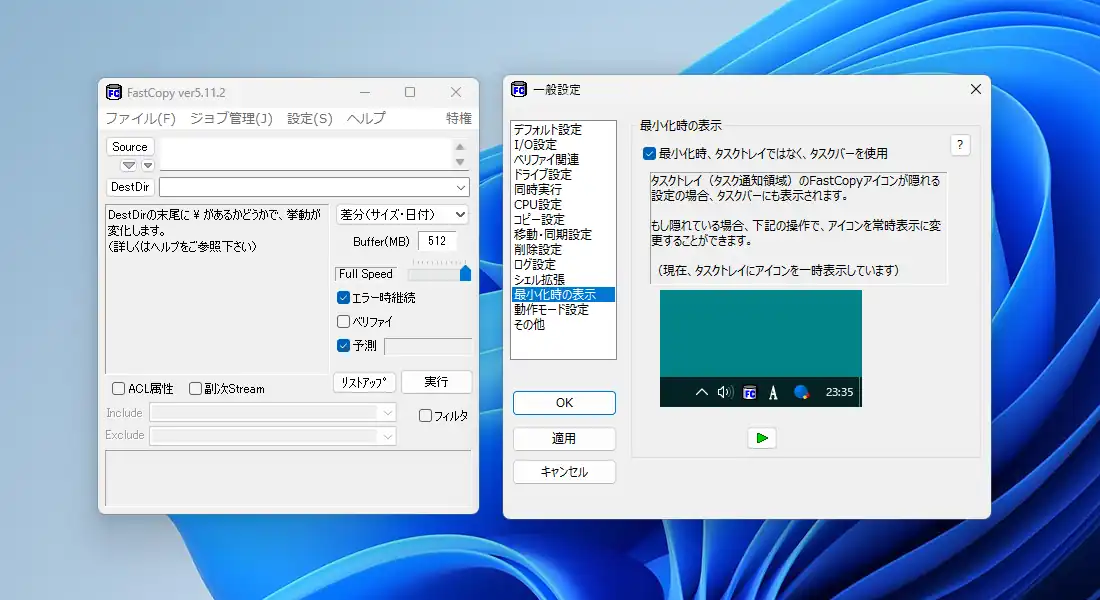Click the FC icon in the FastCopy title bar
The image size is (1100, 600).
coord(114,93)
